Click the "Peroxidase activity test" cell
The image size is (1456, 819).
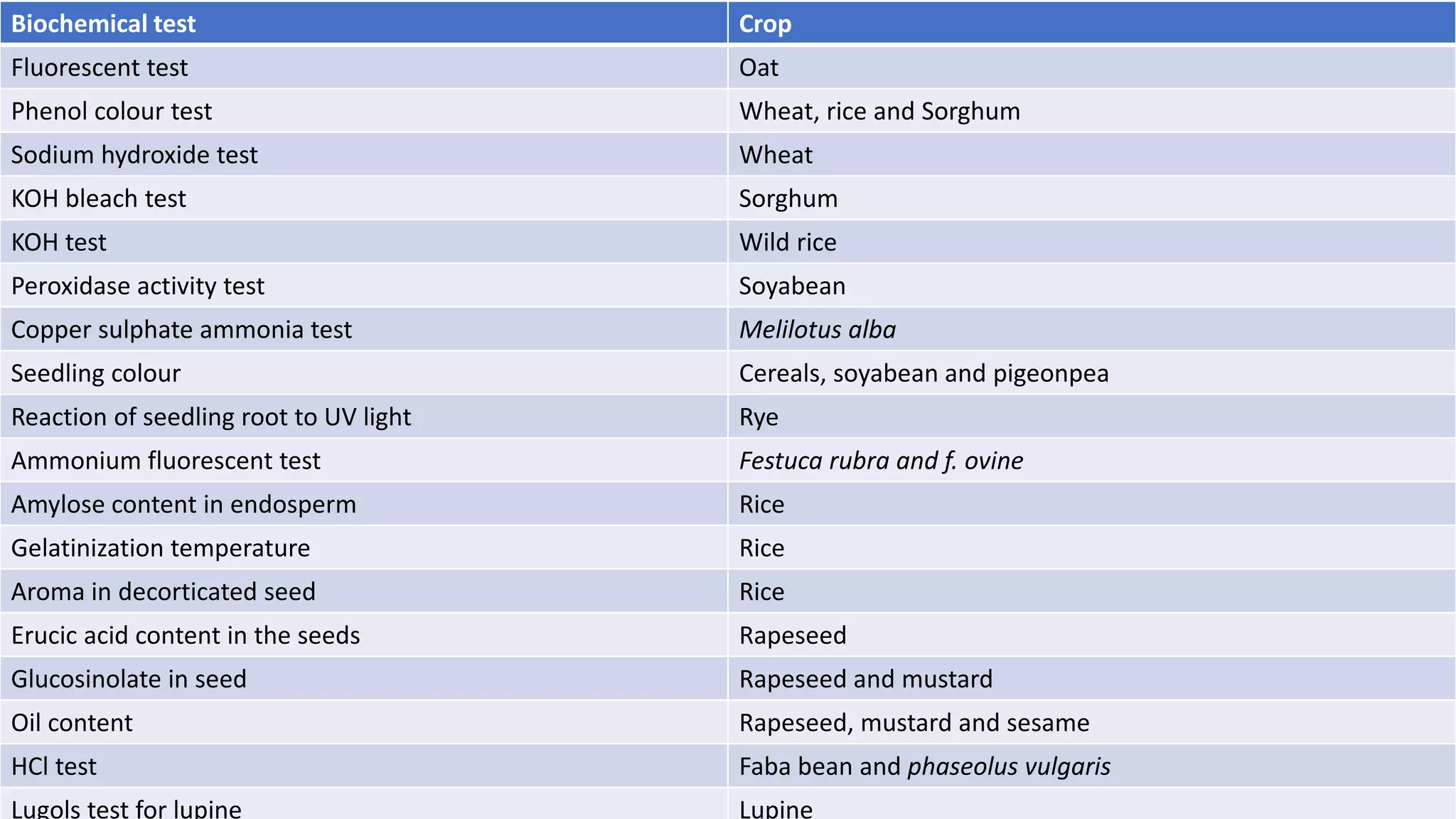pyautogui.click(x=138, y=286)
